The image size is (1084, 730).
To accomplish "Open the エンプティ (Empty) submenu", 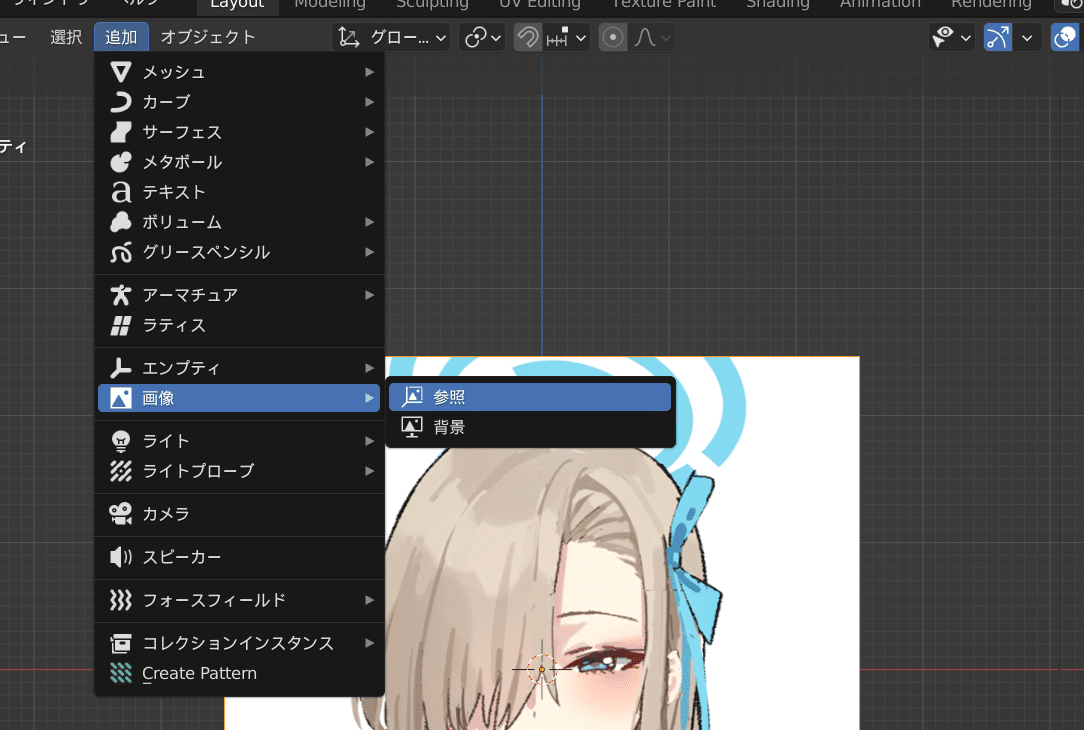I will click(x=239, y=368).
